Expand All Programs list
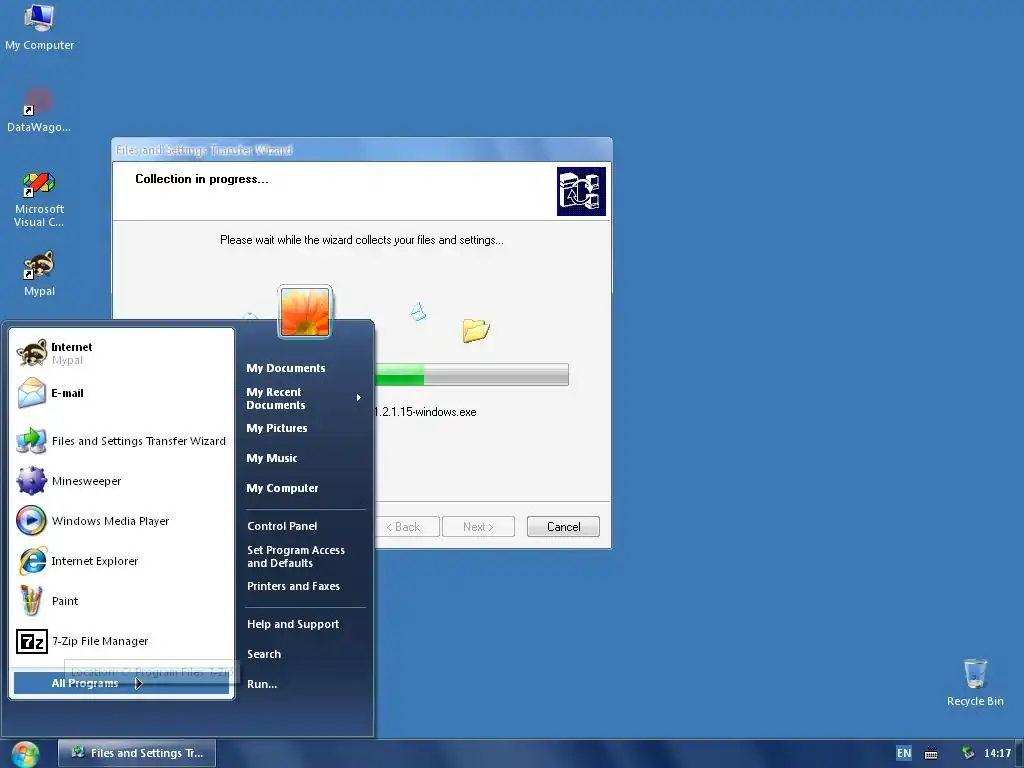 click(x=121, y=683)
